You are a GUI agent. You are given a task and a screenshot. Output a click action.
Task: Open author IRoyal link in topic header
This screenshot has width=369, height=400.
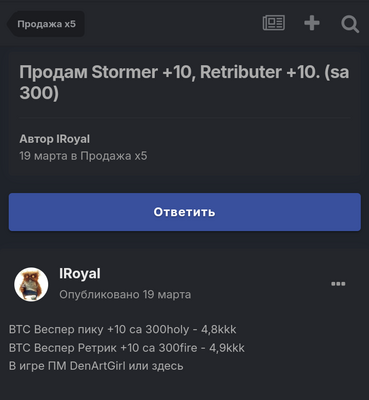coord(73,139)
